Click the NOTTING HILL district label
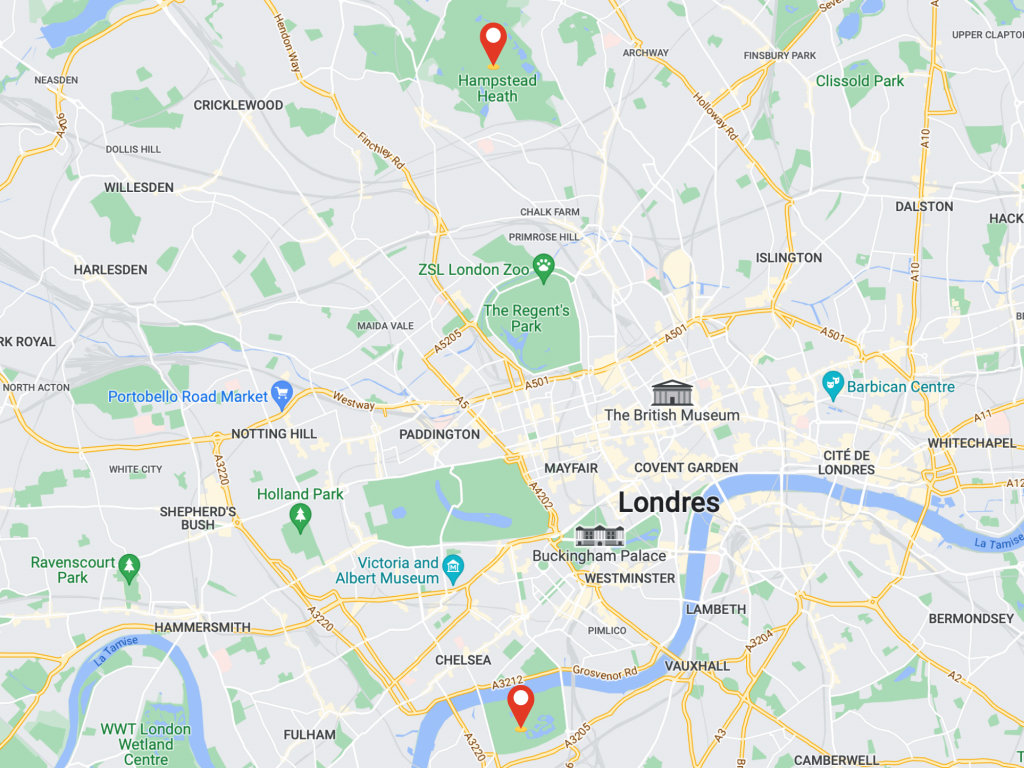The image size is (1024, 768). (x=274, y=434)
